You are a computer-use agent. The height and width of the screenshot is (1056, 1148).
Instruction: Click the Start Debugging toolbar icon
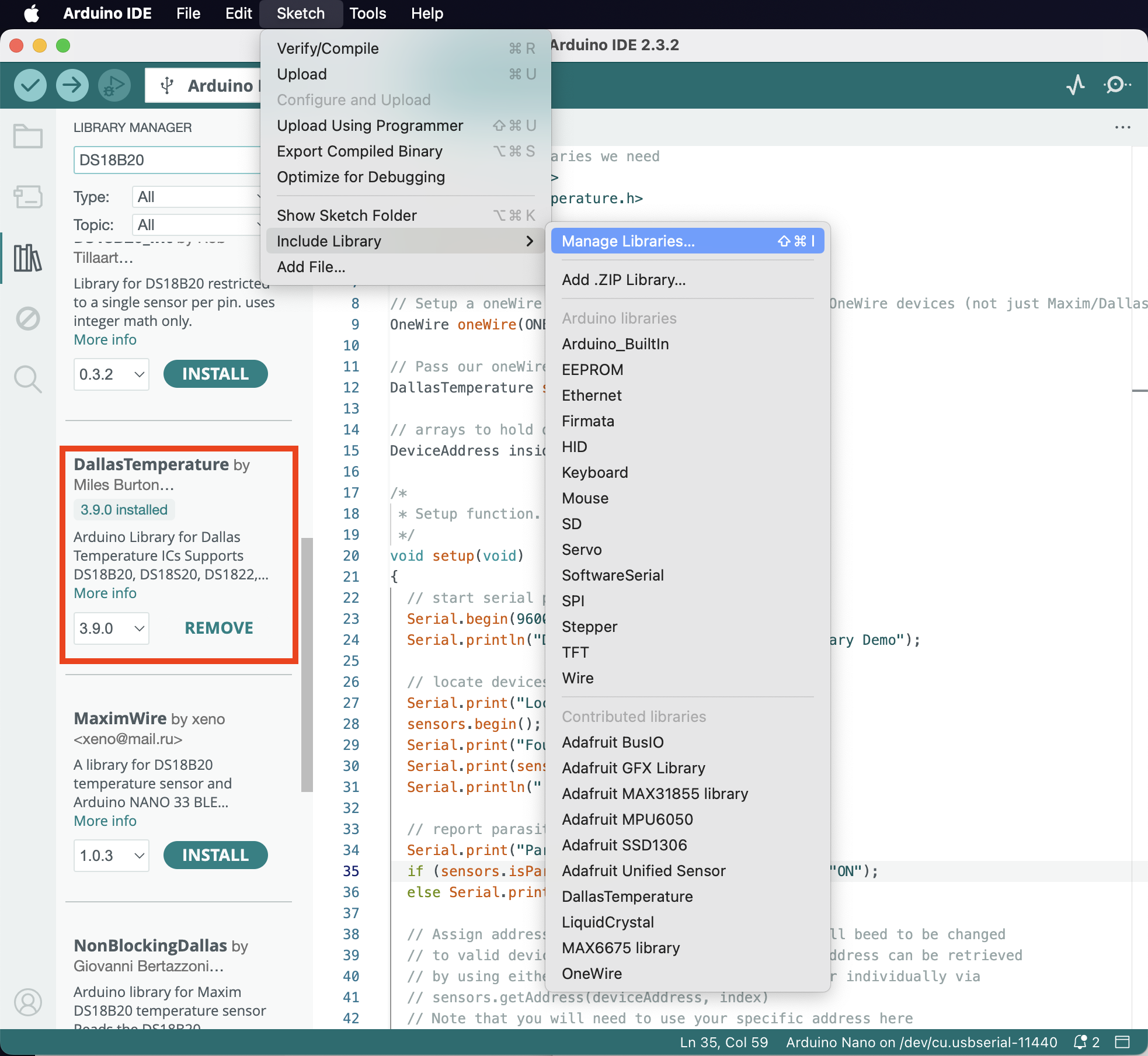(114, 85)
